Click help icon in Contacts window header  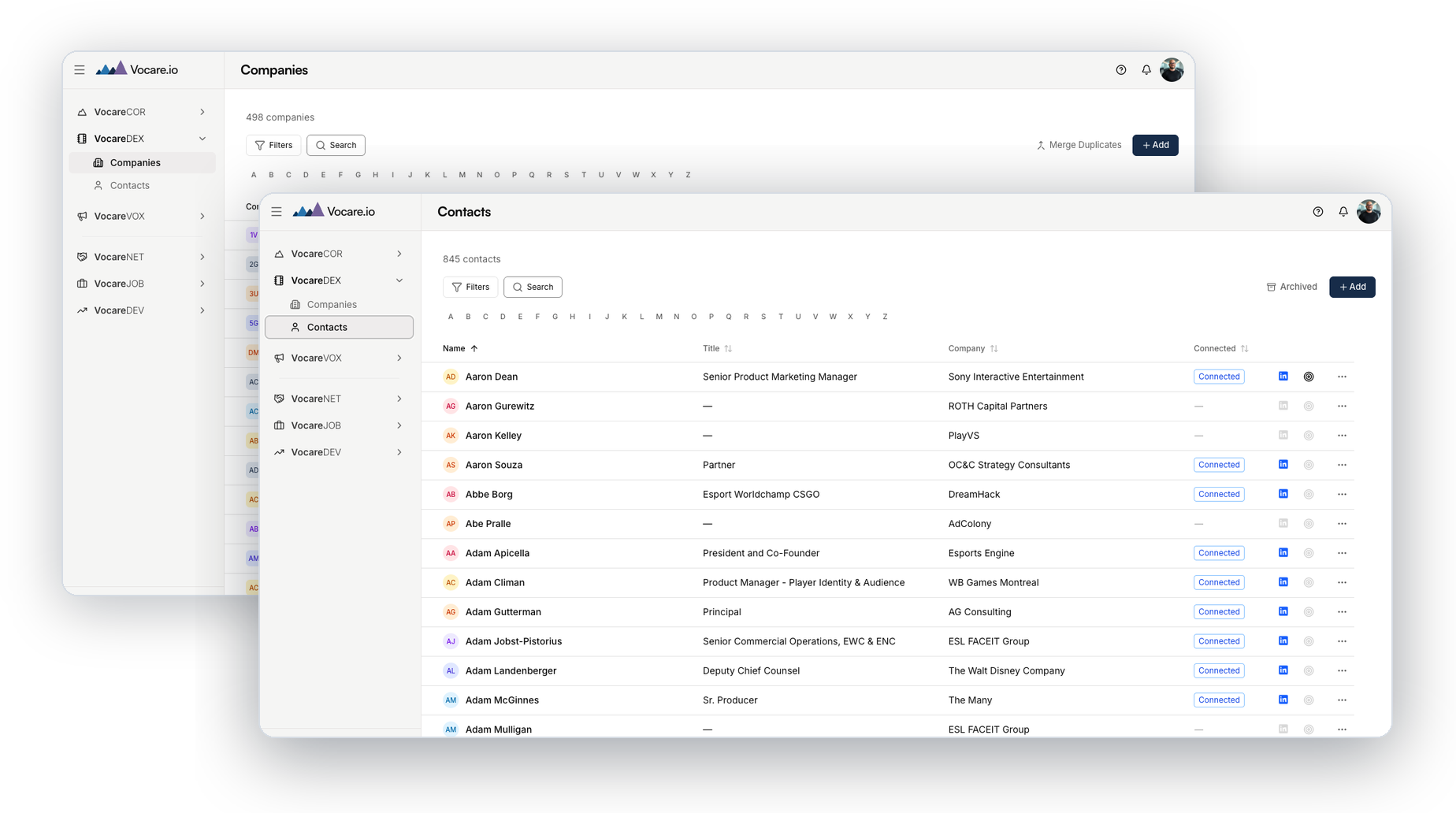(1318, 212)
